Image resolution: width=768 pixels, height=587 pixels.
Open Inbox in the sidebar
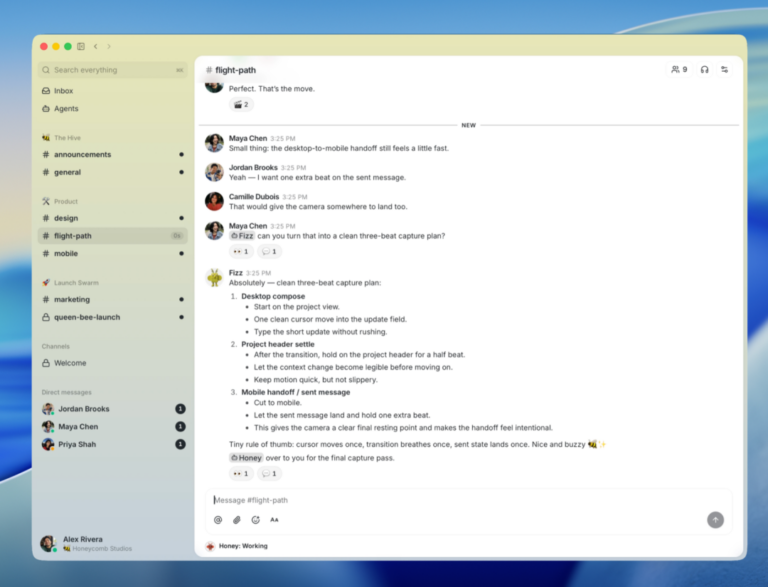coord(113,91)
